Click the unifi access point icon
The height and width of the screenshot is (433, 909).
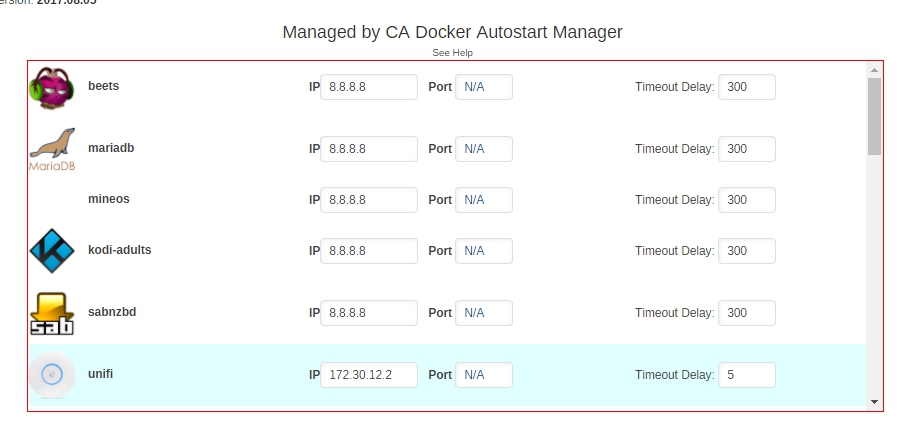52,375
